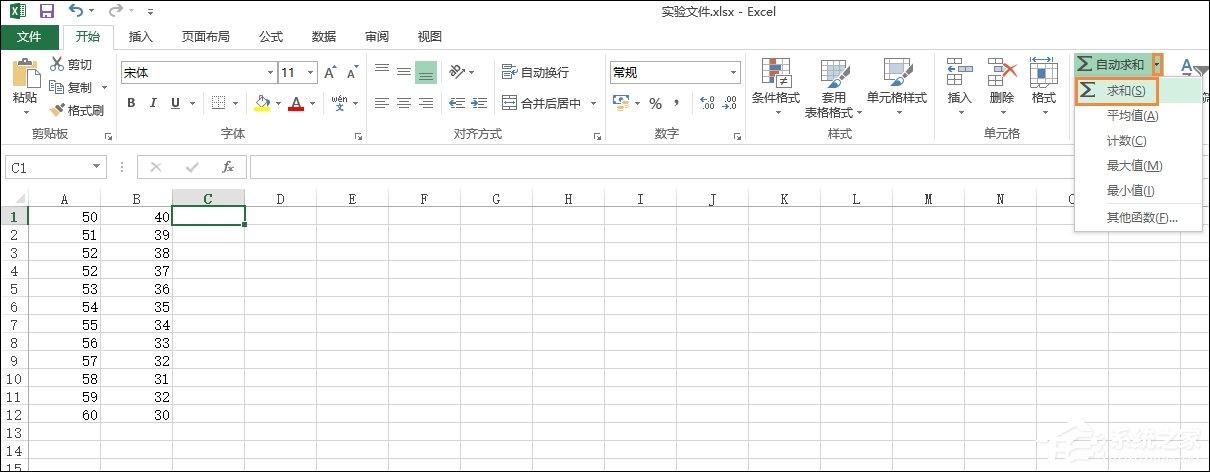1210x472 pixels.
Task: Open the font color dropdown arrow
Action: (x=313, y=103)
